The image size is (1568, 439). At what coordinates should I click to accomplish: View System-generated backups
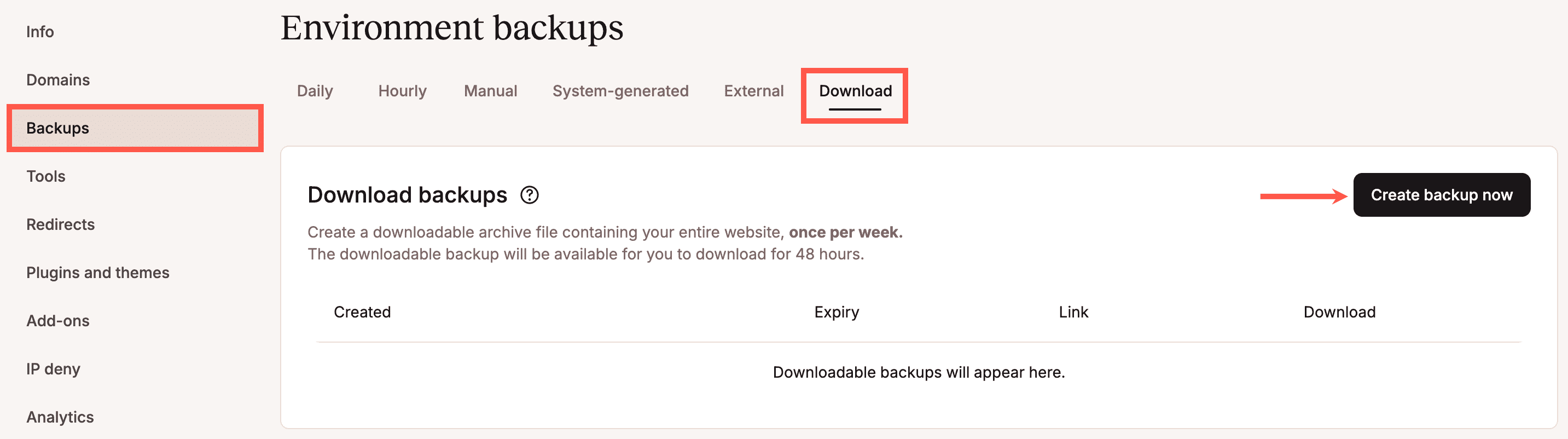[620, 91]
